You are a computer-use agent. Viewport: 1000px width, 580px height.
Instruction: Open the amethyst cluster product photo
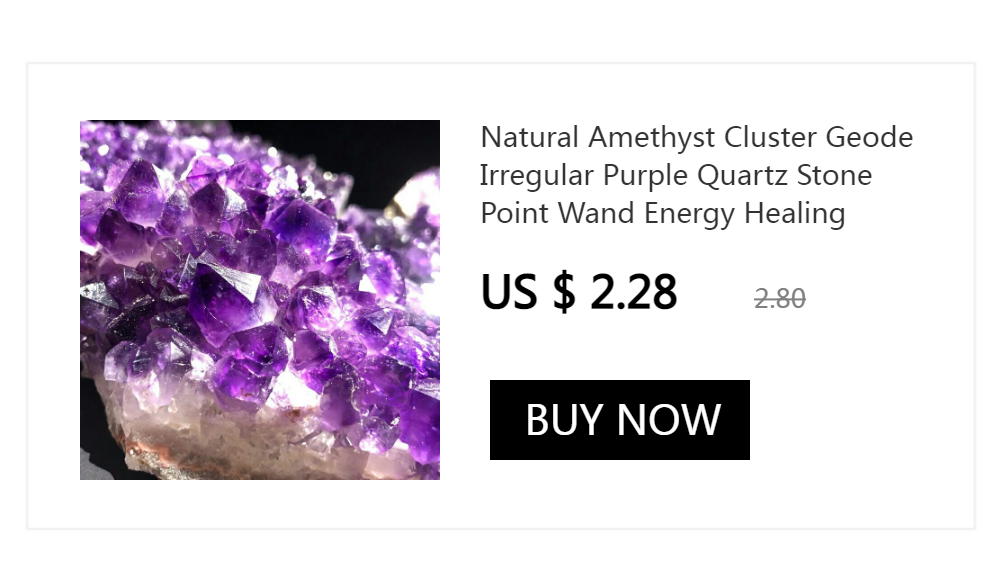pyautogui.click(x=260, y=300)
